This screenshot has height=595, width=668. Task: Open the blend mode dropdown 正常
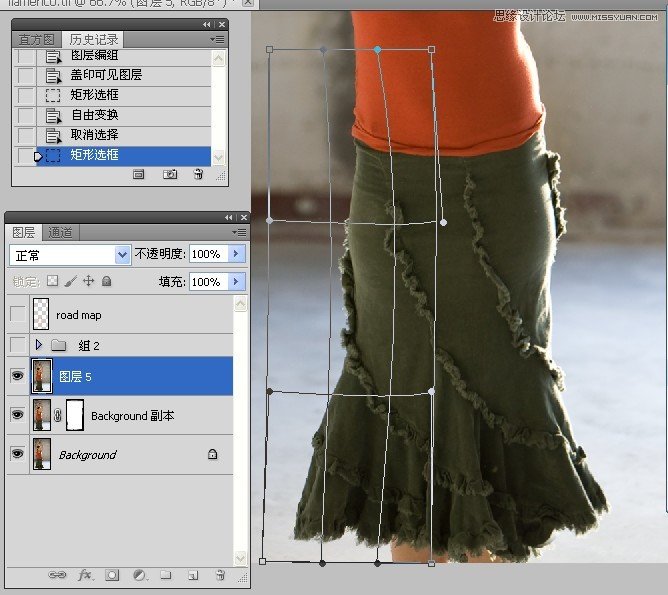(70, 255)
